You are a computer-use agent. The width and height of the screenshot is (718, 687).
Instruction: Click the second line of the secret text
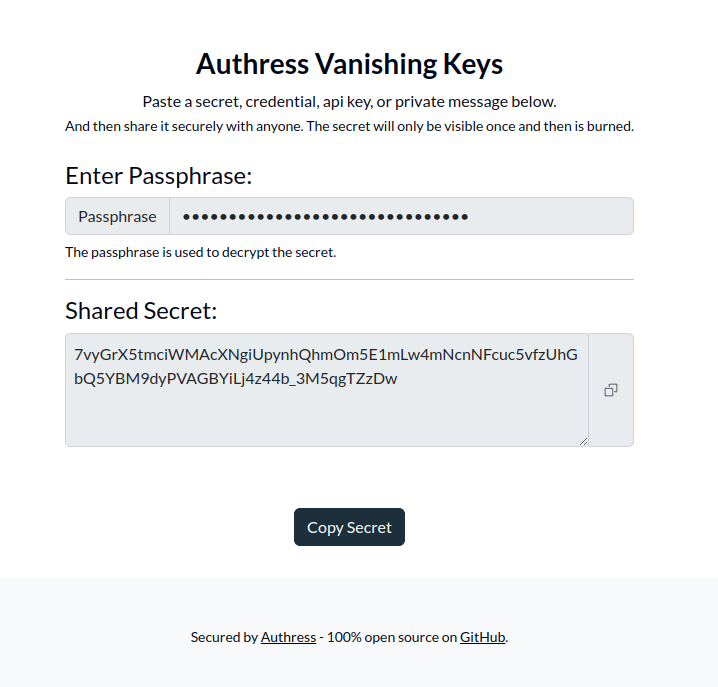tap(235, 379)
